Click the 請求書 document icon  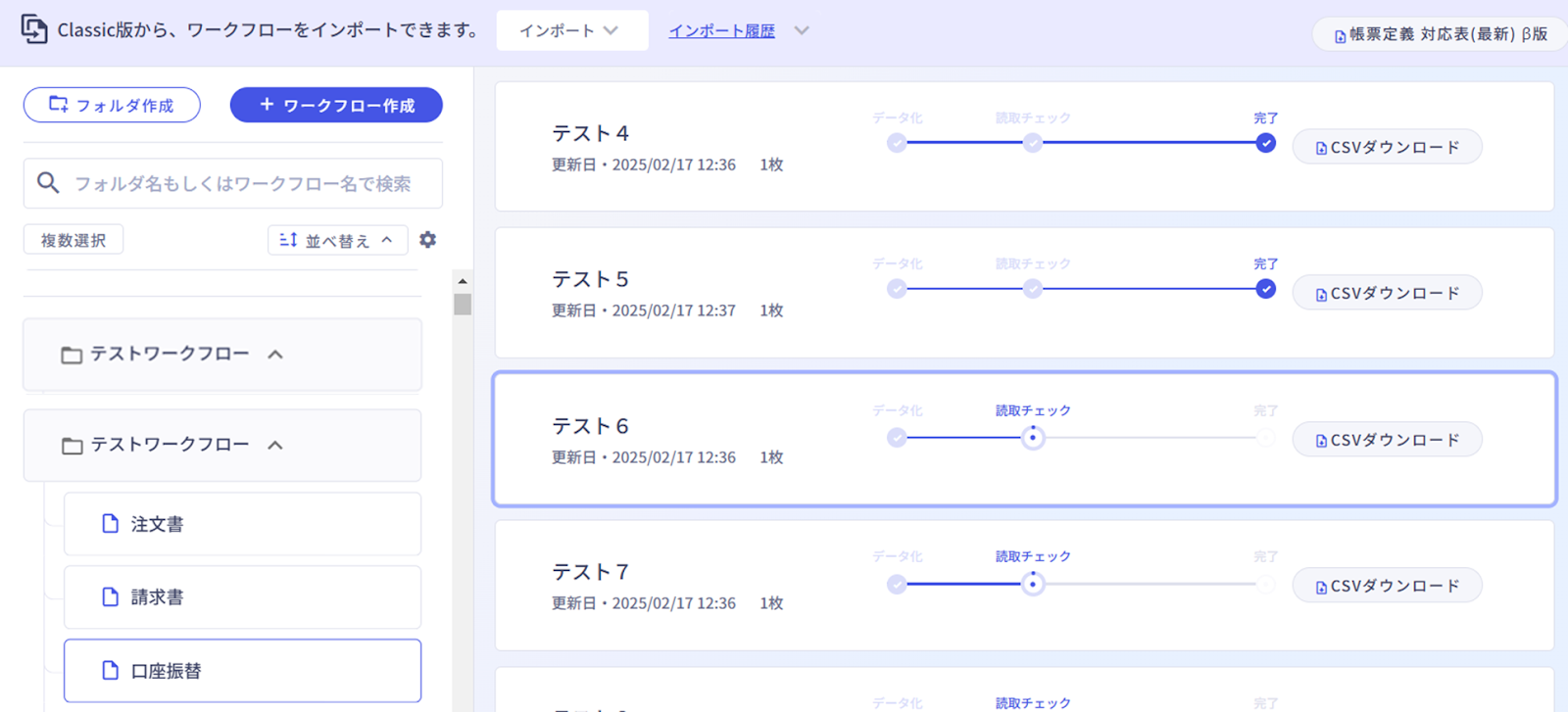(111, 596)
